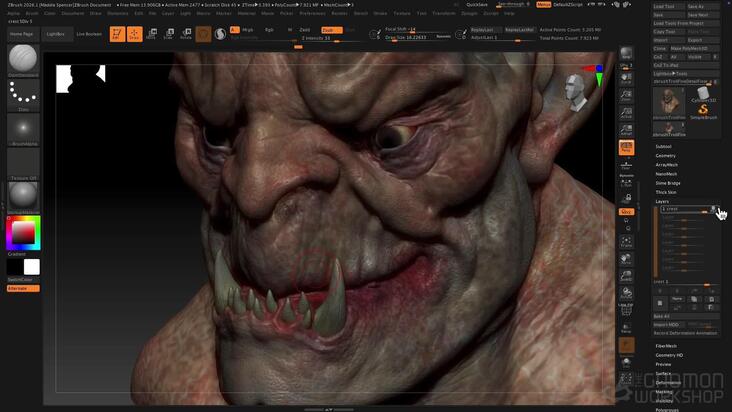
Task: Open the Render menu
Action: coord(339,14)
